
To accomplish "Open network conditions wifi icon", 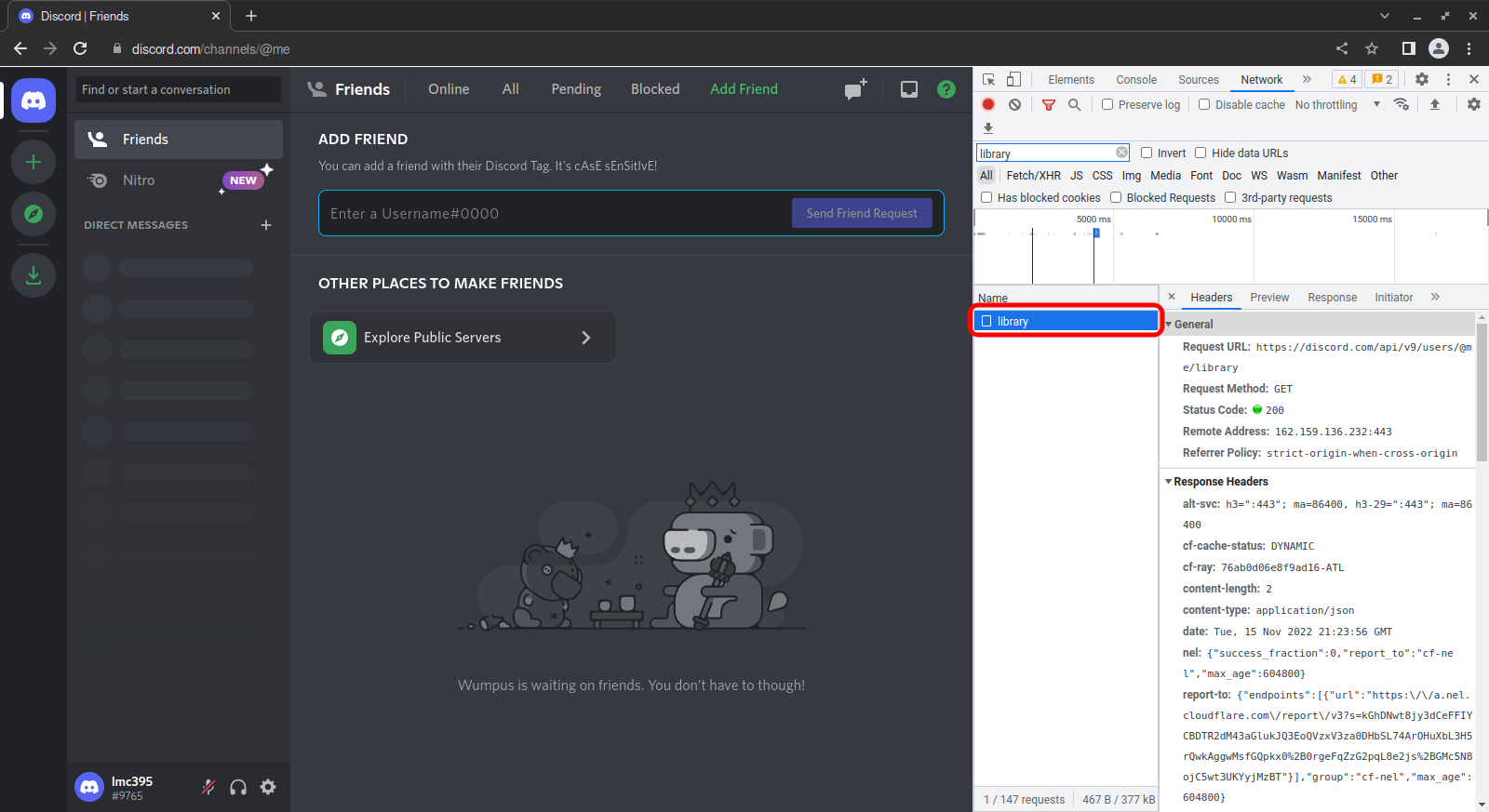I will click(1402, 104).
